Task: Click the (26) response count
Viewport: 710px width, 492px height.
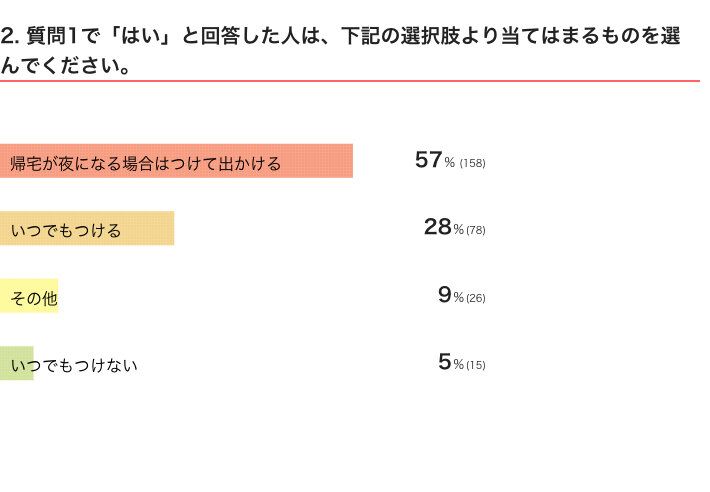Action: click(476, 298)
